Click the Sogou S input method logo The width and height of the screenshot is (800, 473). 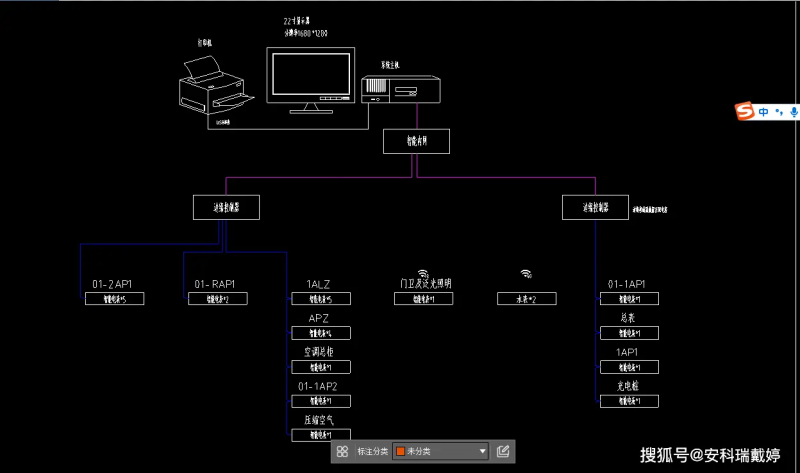coord(745,111)
